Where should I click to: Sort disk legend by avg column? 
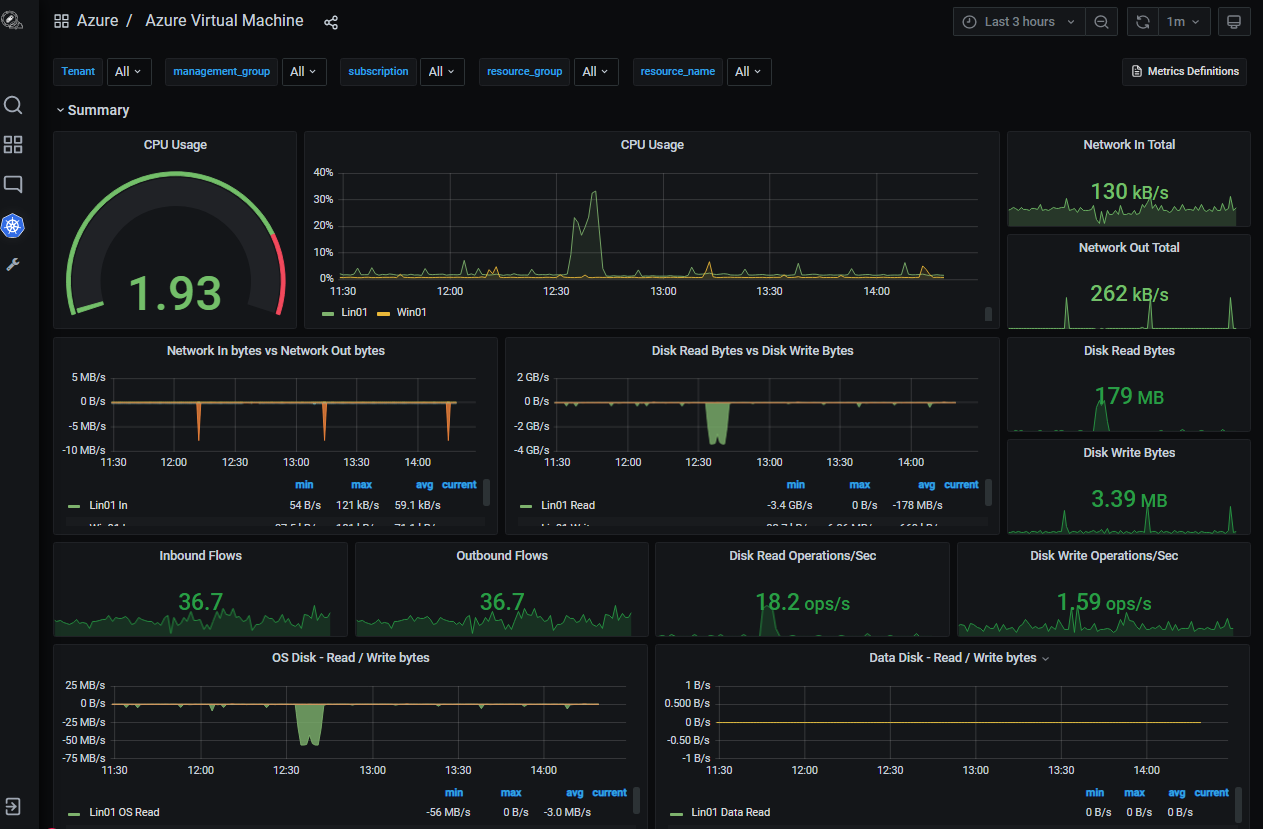click(926, 484)
